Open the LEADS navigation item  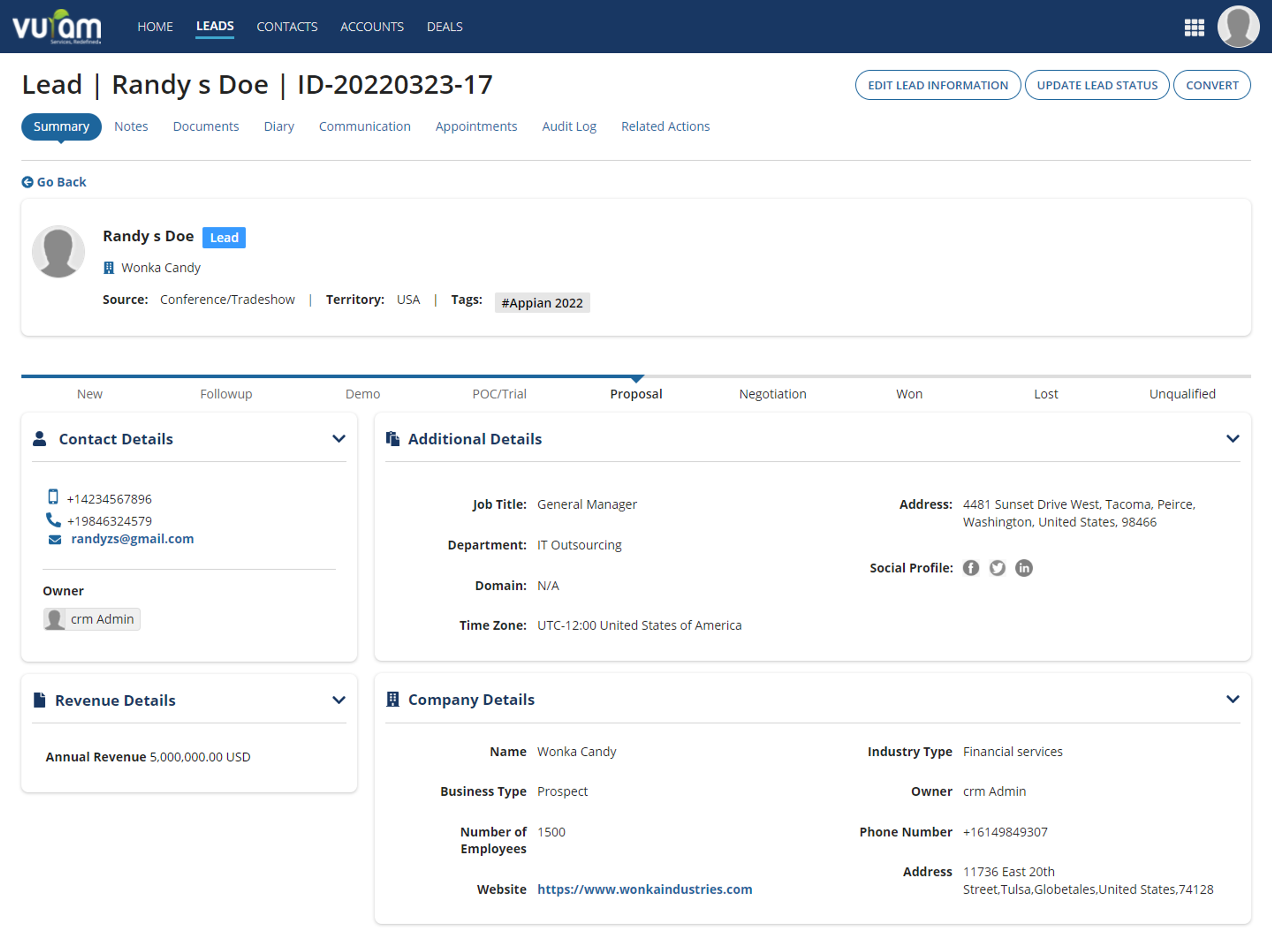point(215,26)
